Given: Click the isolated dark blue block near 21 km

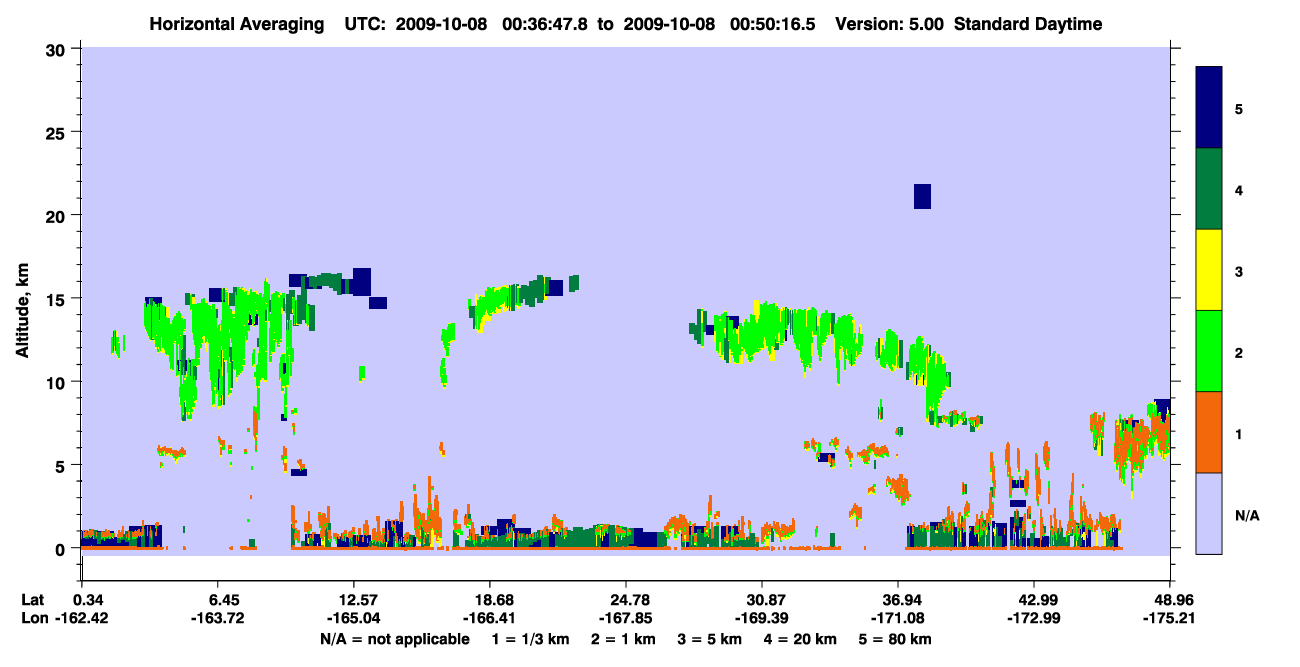Looking at the screenshot, I should click(x=922, y=196).
